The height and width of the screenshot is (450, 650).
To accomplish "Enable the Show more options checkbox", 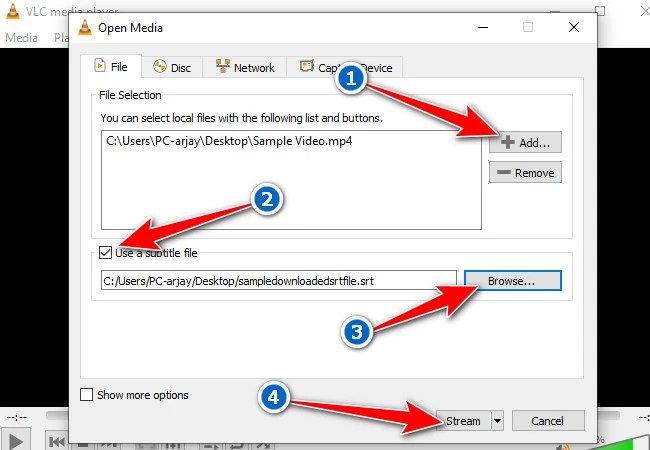I will (x=86, y=394).
